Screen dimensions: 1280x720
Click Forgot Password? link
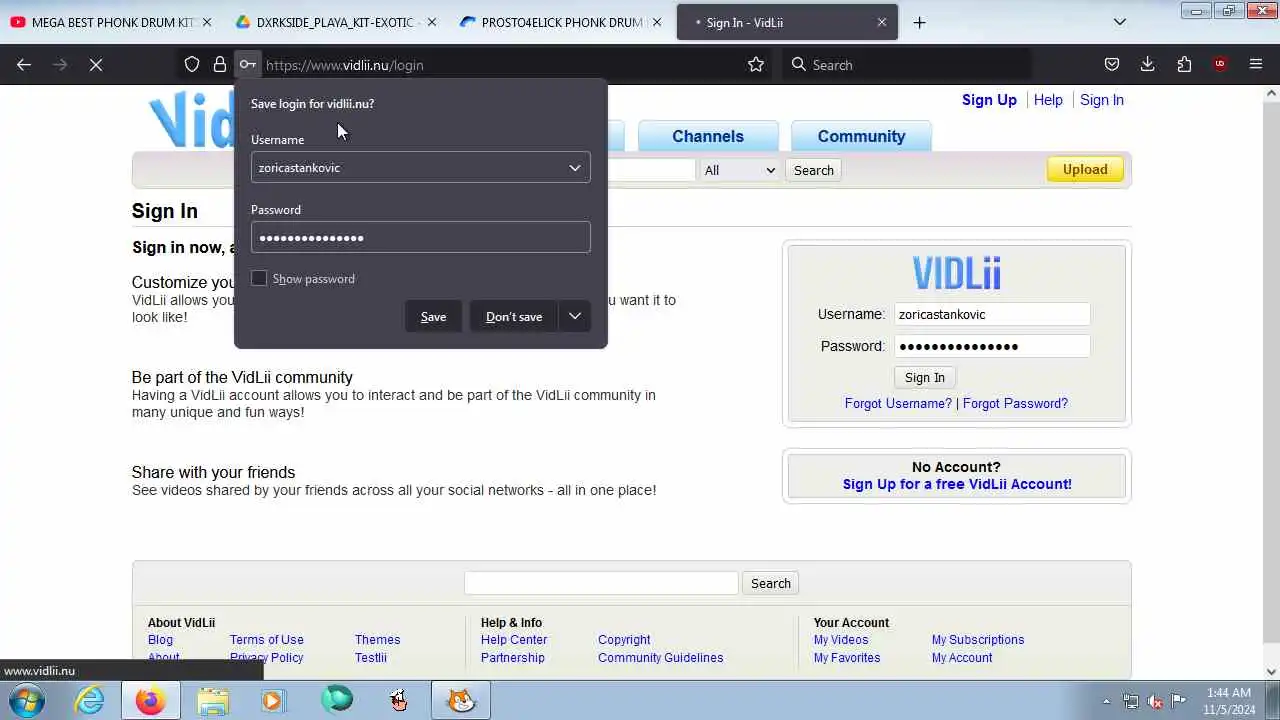pos(1015,404)
